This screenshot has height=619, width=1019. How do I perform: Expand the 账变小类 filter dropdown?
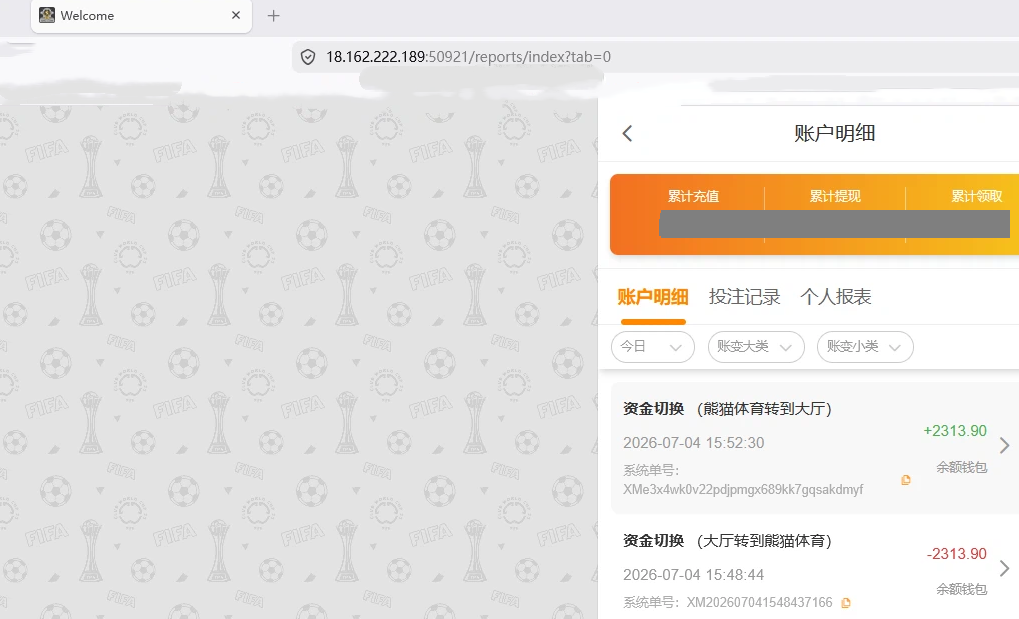pyautogui.click(x=865, y=347)
